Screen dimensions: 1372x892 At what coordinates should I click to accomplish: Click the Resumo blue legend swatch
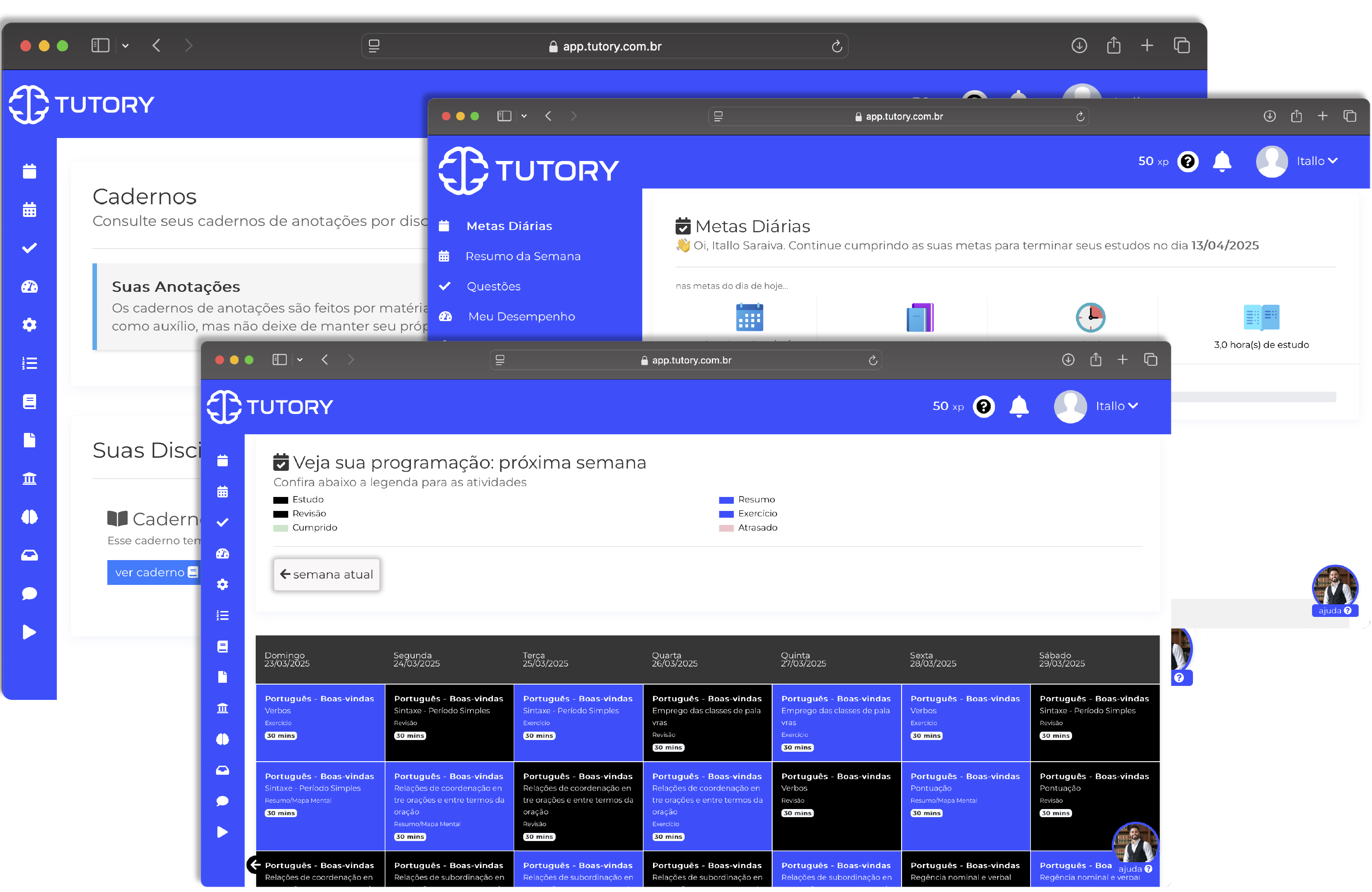pyautogui.click(x=726, y=500)
